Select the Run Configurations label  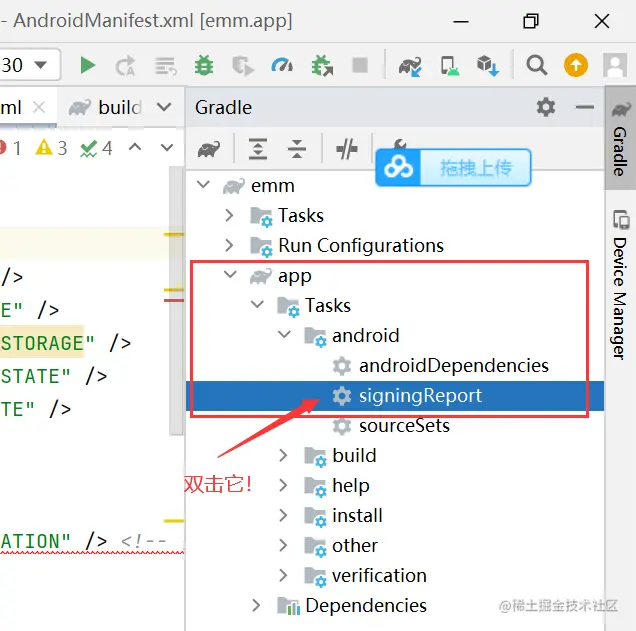[361, 246]
